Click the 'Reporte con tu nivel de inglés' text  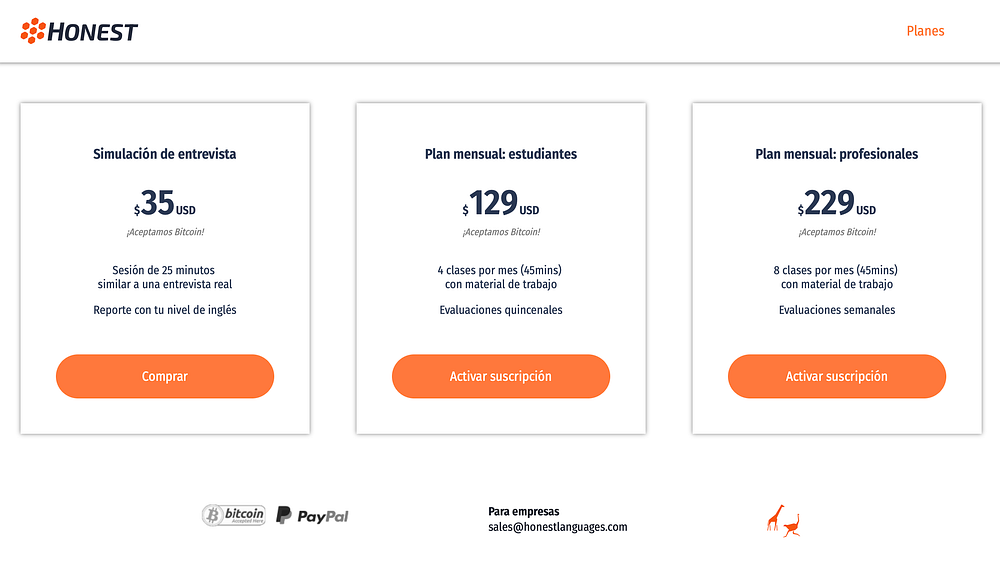165,310
